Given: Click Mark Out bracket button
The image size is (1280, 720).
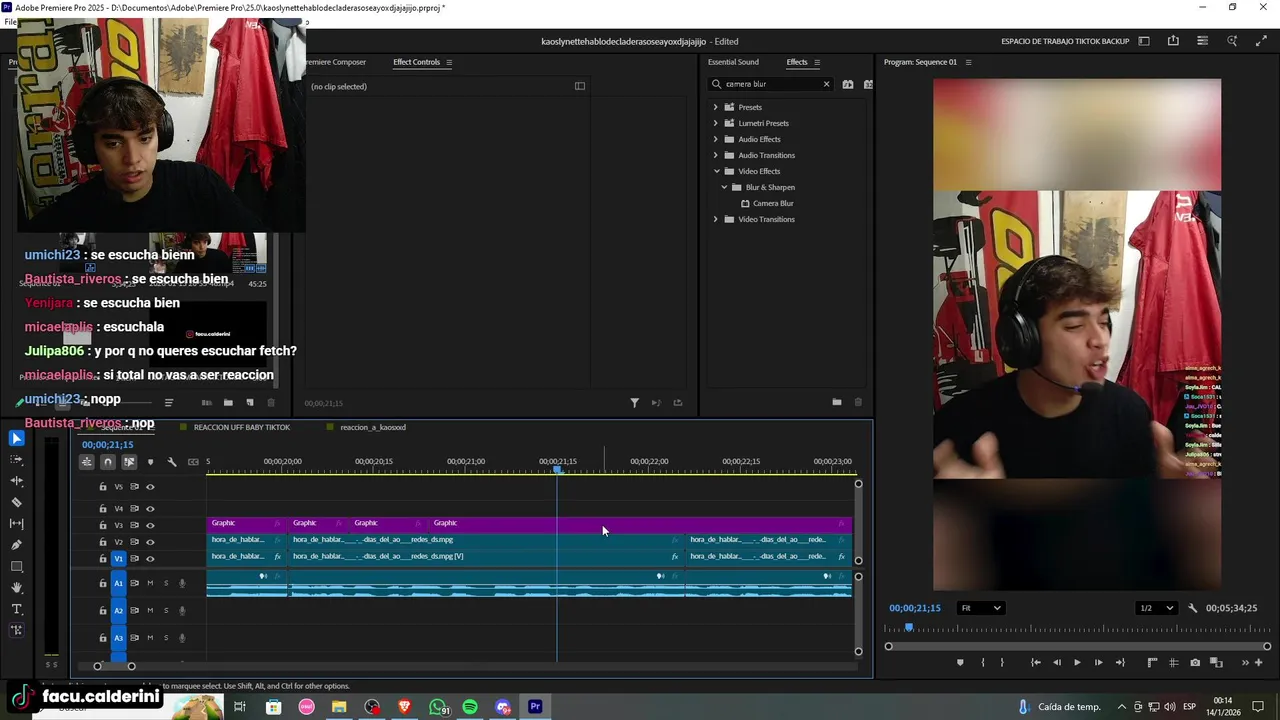Looking at the screenshot, I should [x=1002, y=662].
